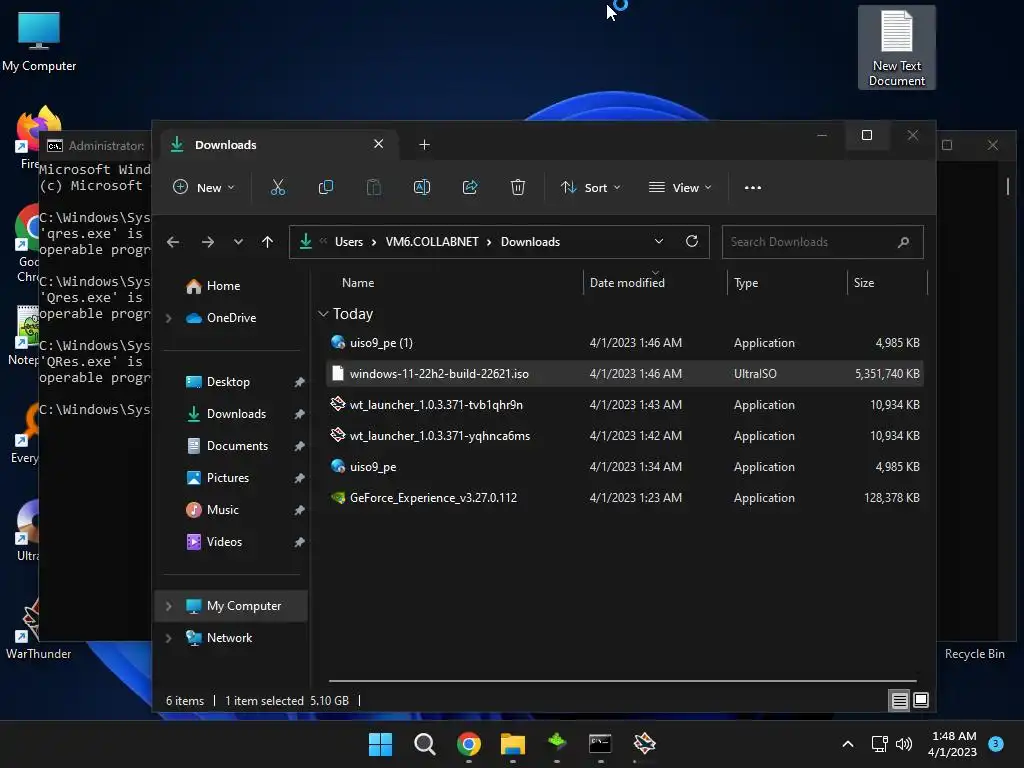This screenshot has height=768, width=1024.
Task: Open Recycle Bin on desktop
Action: [x=974, y=654]
